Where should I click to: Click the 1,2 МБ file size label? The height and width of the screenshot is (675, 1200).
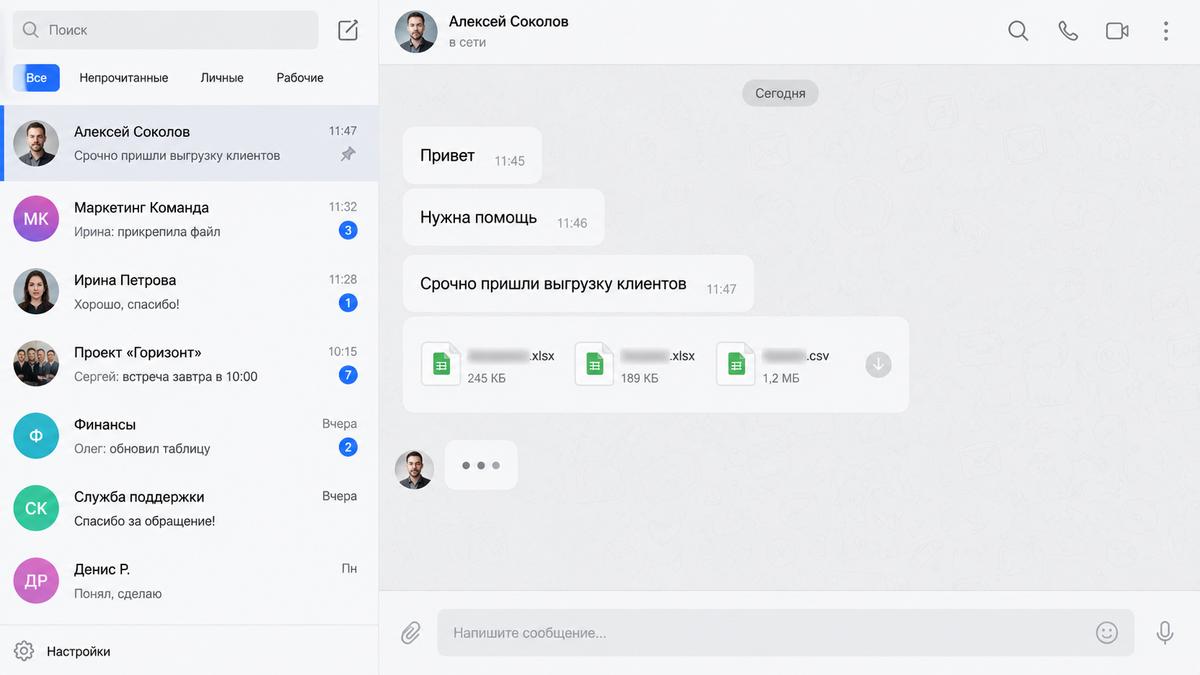click(x=781, y=379)
